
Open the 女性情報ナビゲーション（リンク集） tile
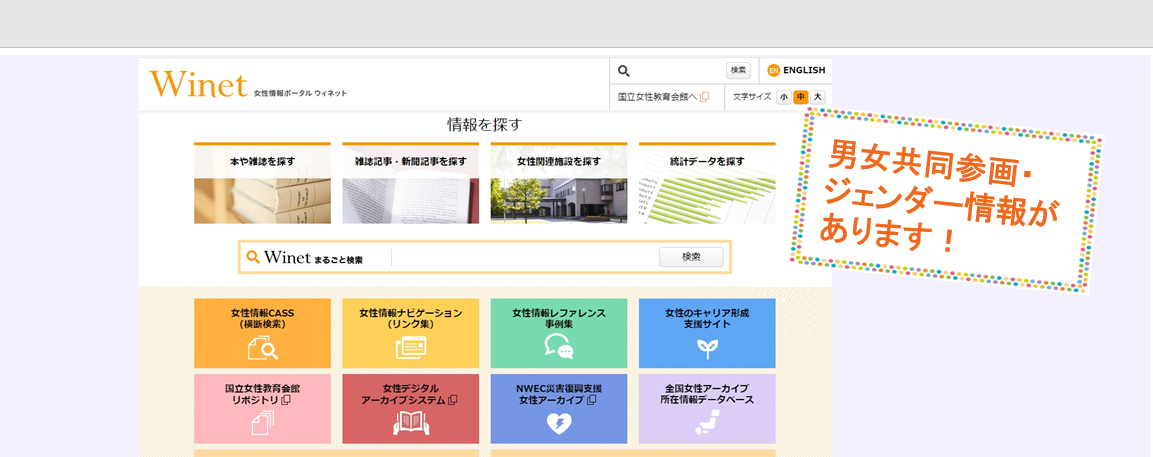[x=410, y=333]
